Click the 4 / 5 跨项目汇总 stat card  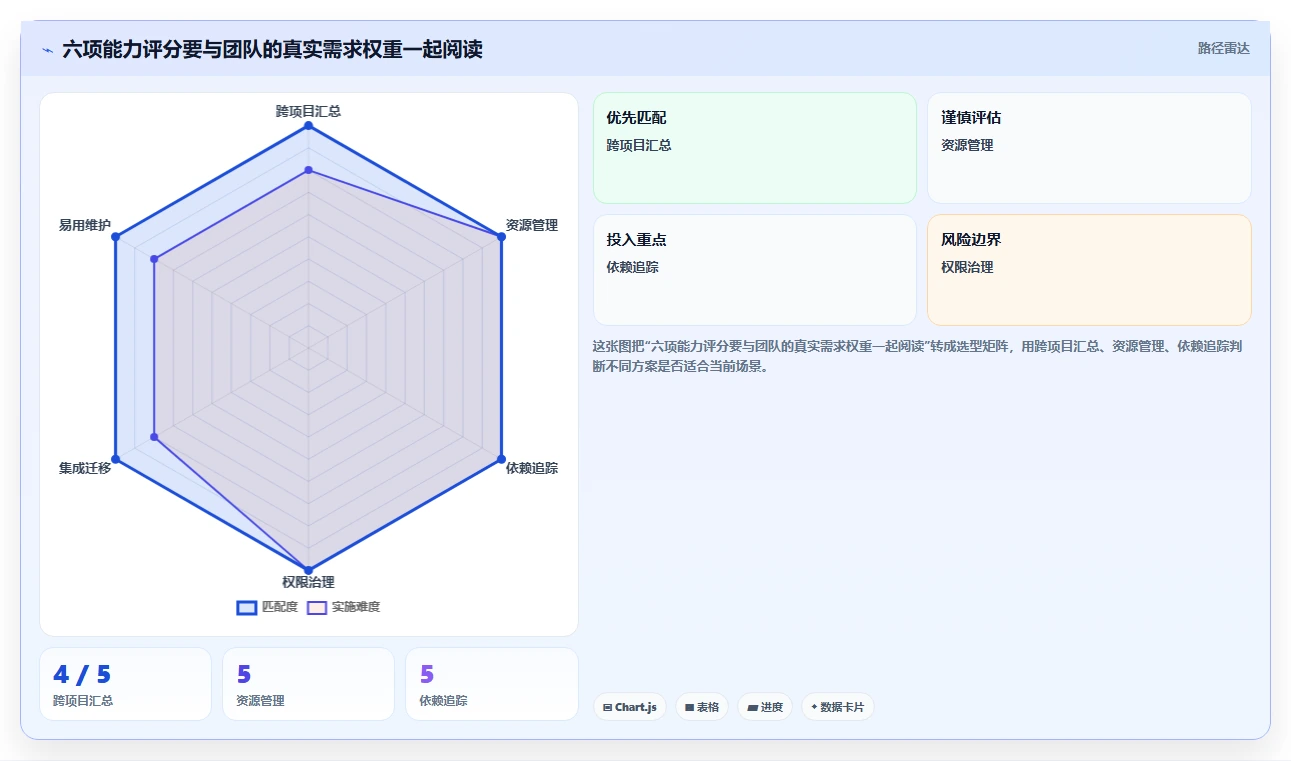125,684
